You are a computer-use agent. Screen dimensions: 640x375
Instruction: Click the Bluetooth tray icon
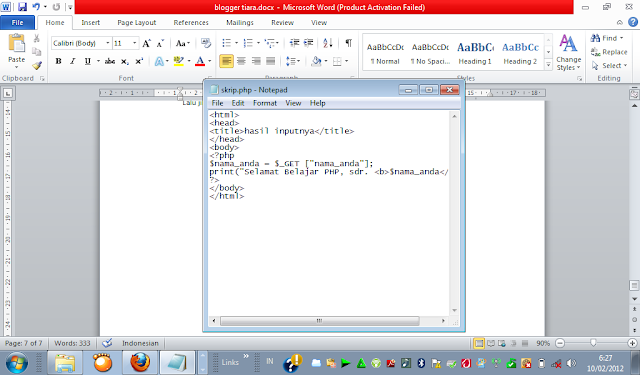coord(421,363)
